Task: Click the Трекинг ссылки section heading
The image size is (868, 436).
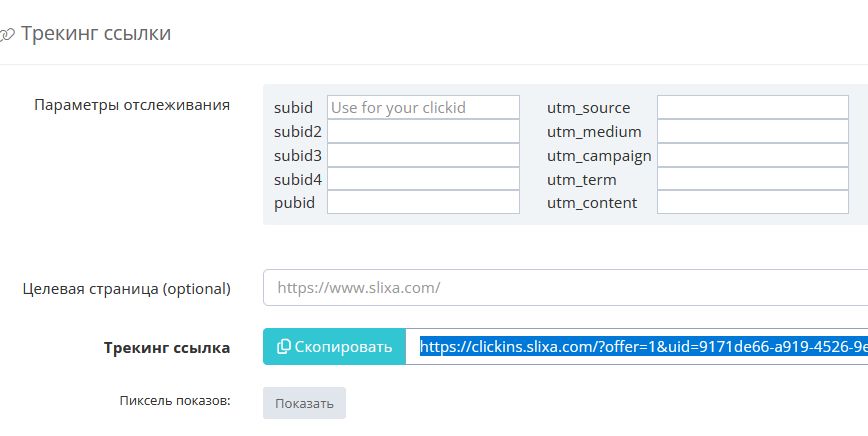Action: (96, 33)
